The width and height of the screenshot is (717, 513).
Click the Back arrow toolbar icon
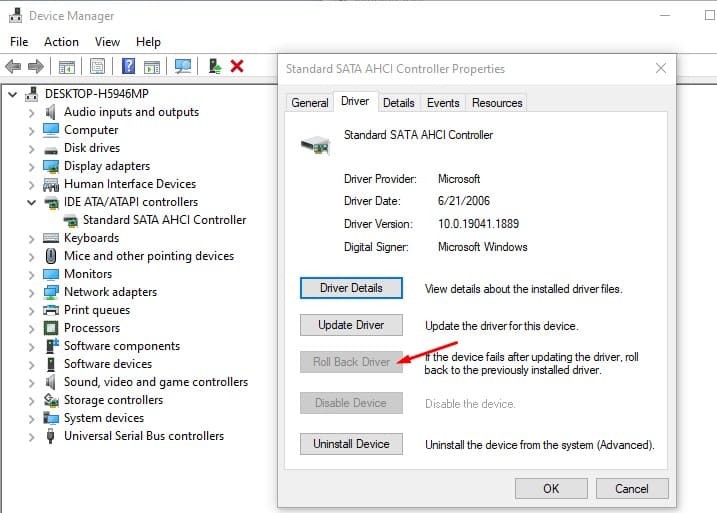point(13,67)
